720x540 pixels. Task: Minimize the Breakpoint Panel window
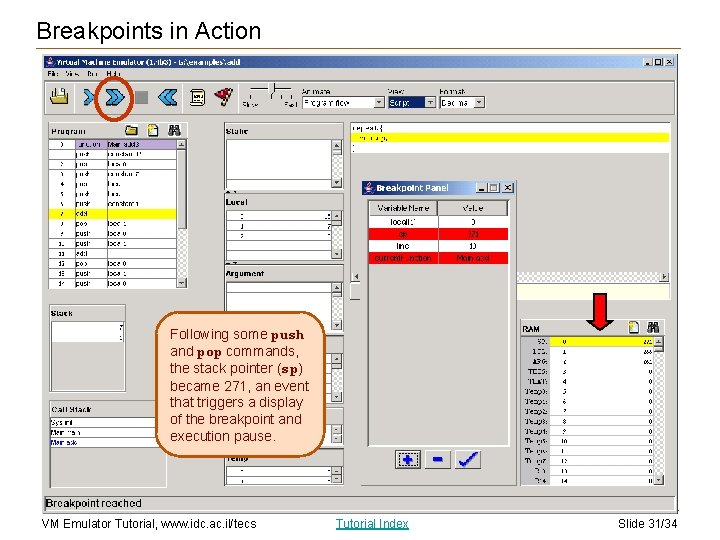[x=481, y=188]
